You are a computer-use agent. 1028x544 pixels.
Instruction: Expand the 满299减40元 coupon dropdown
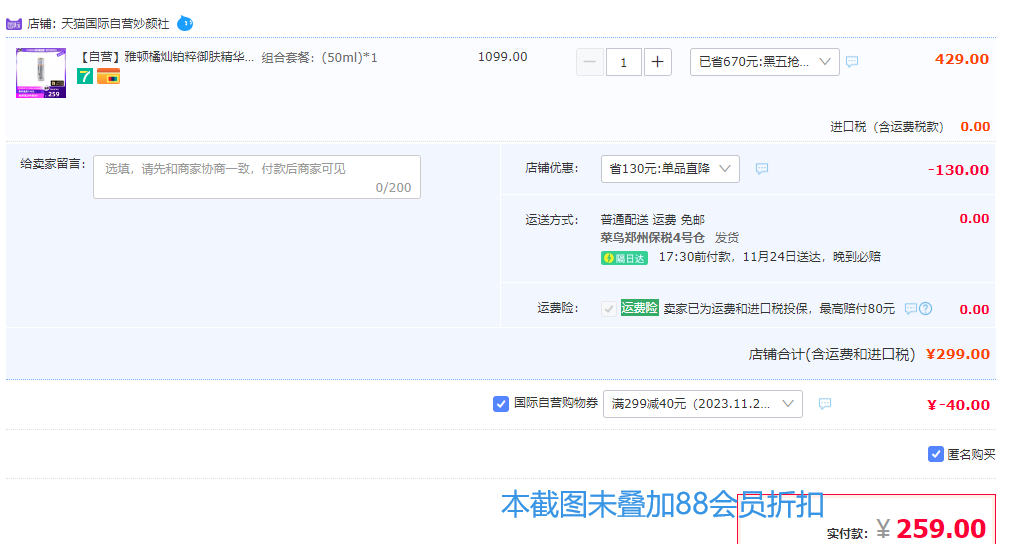(703, 404)
